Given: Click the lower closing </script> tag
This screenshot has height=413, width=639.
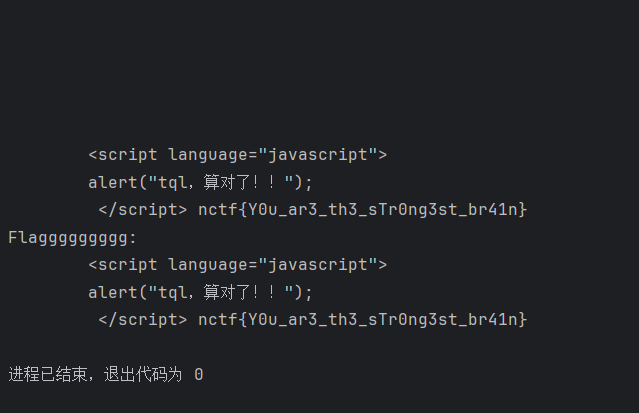Looking at the screenshot, I should coord(142,319).
